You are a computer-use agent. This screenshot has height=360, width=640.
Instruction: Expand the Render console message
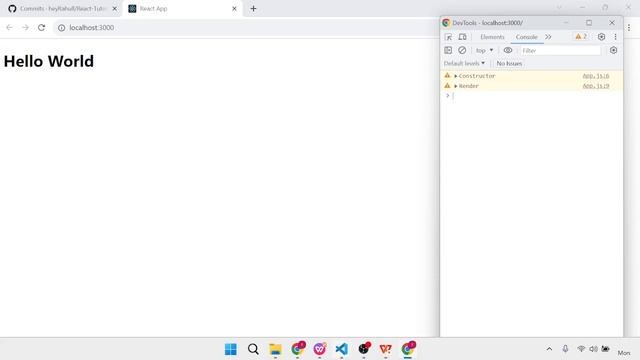[456, 86]
